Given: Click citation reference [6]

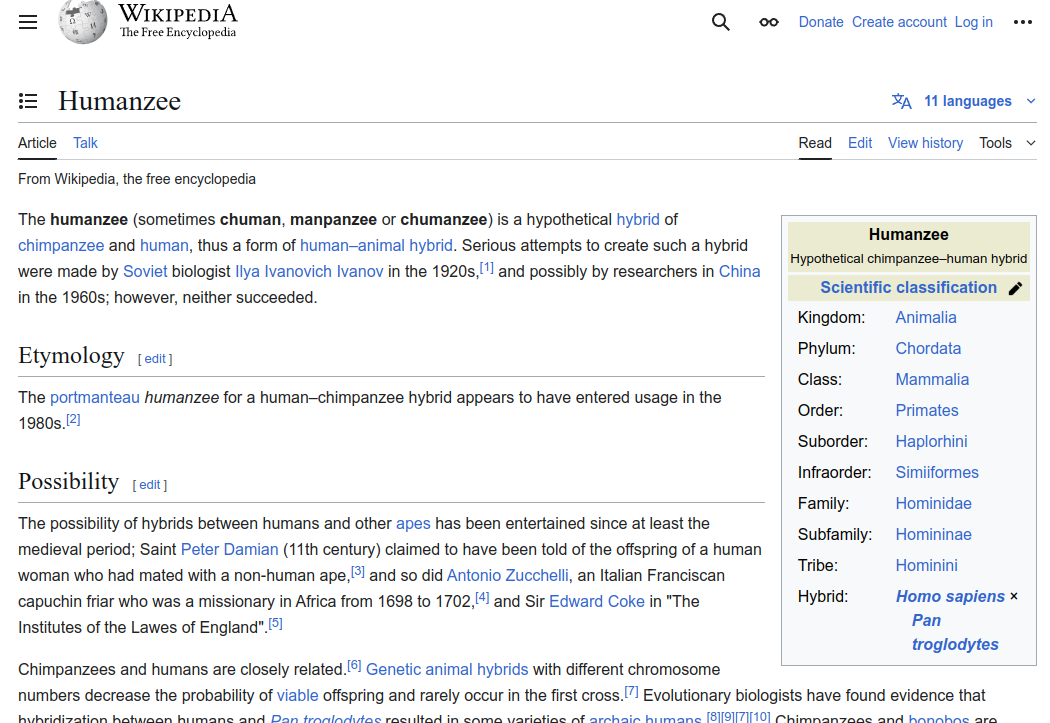Looking at the screenshot, I should click(x=354, y=665).
